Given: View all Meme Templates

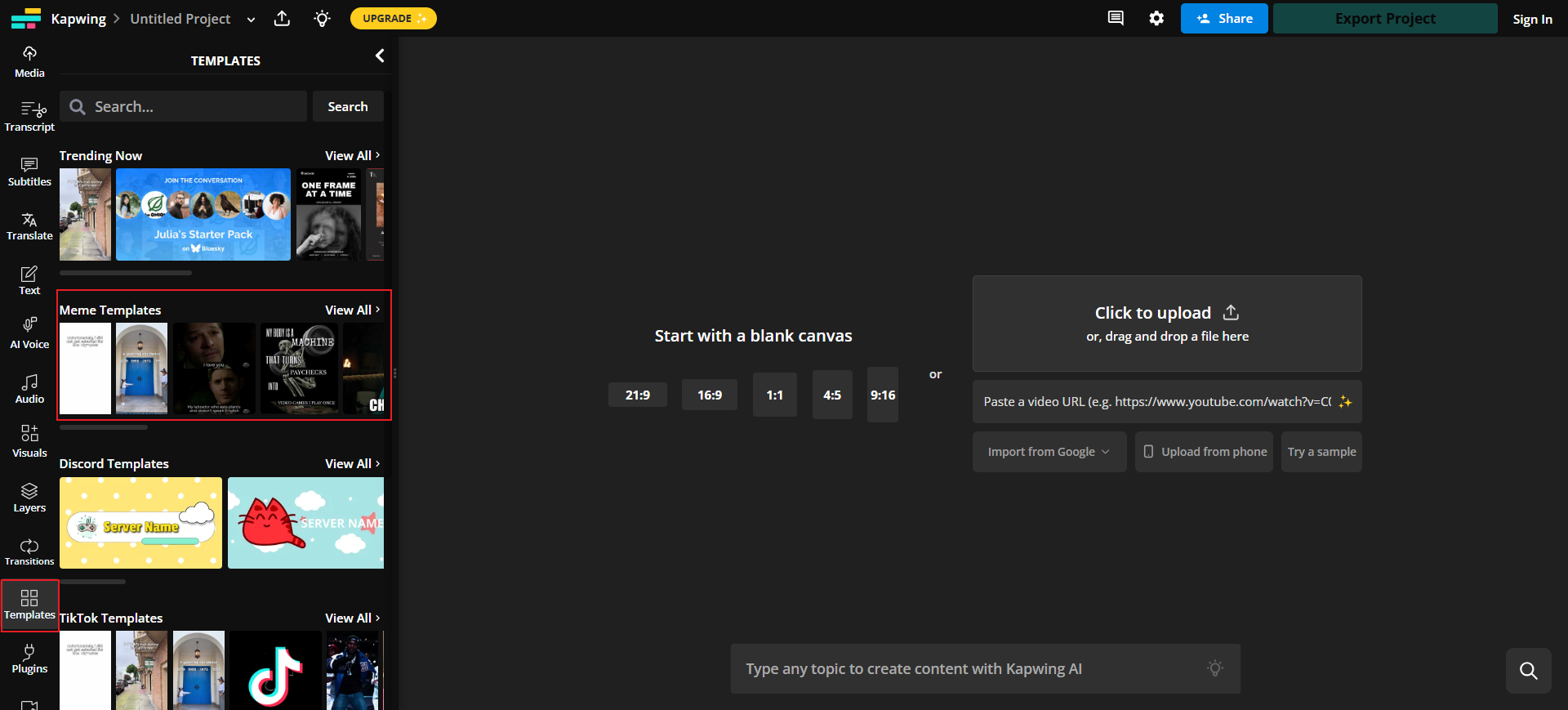Looking at the screenshot, I should [353, 310].
